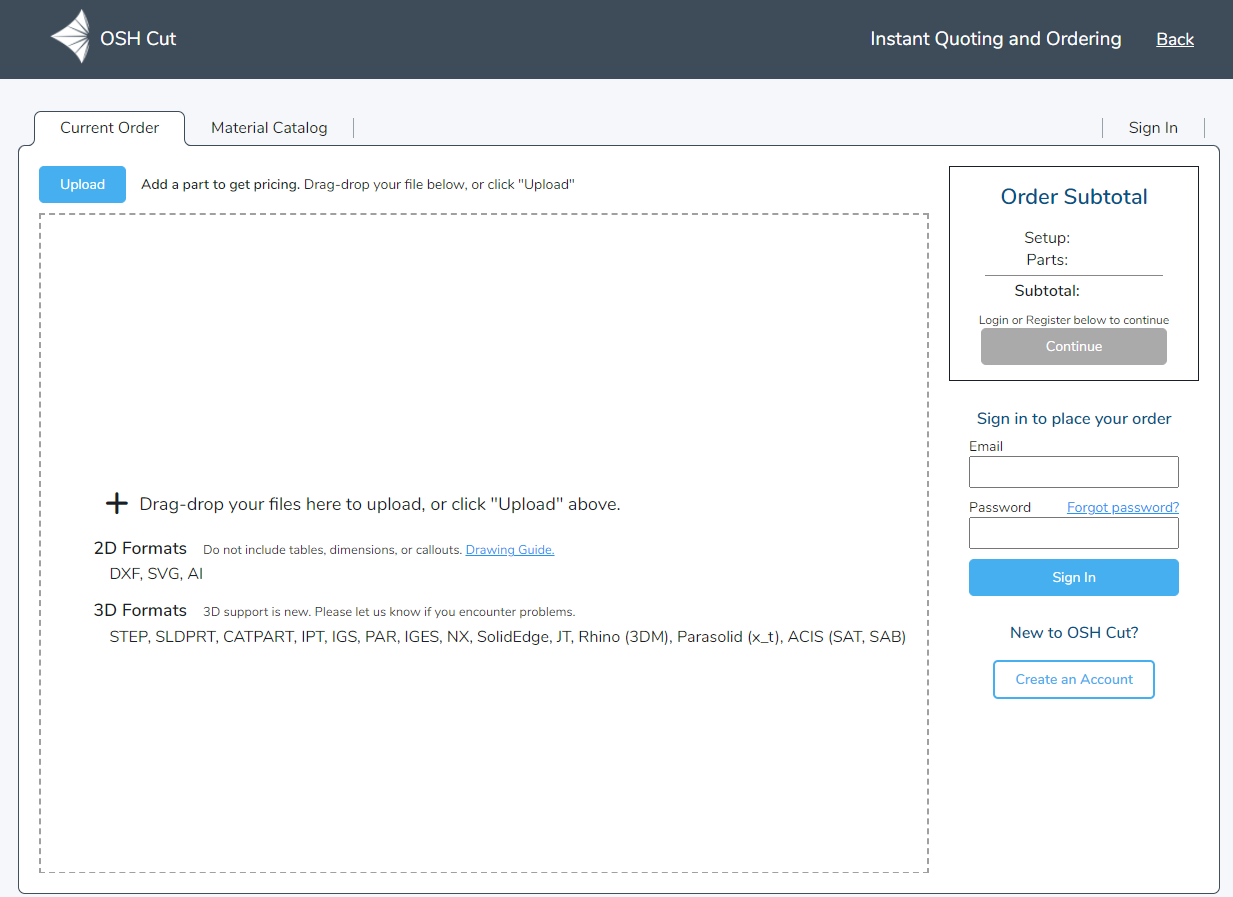Open the Material Catalog tab
Screen dimensions: 1233x897
click(x=269, y=128)
